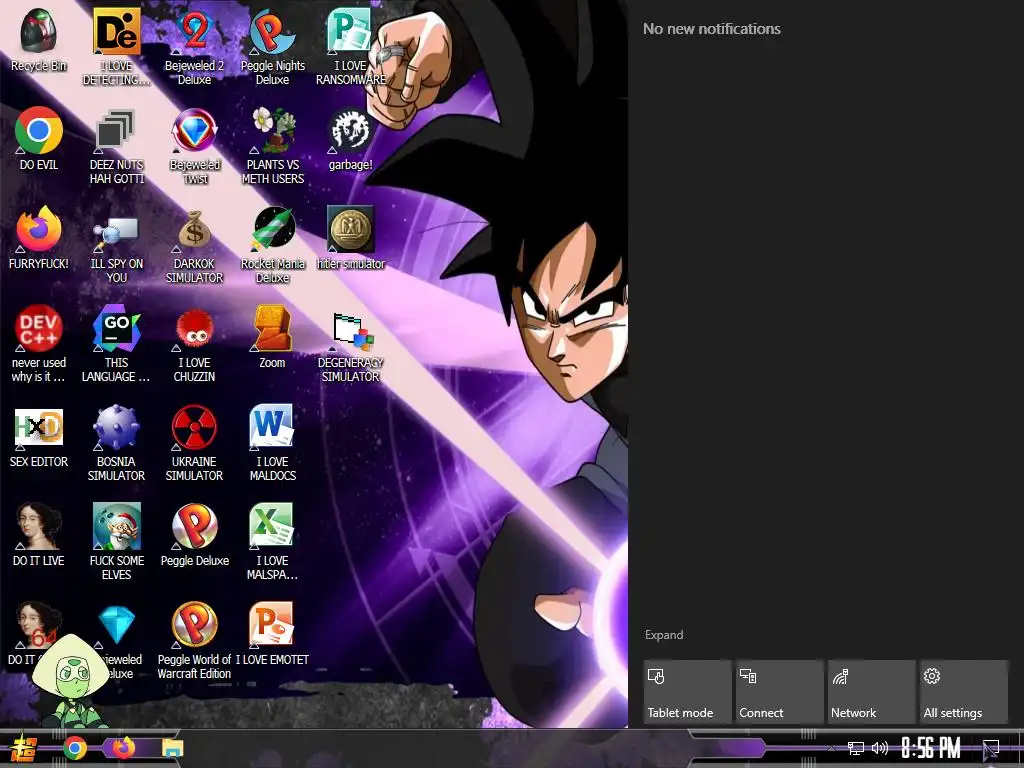Open the volume tray icon

(x=880, y=748)
